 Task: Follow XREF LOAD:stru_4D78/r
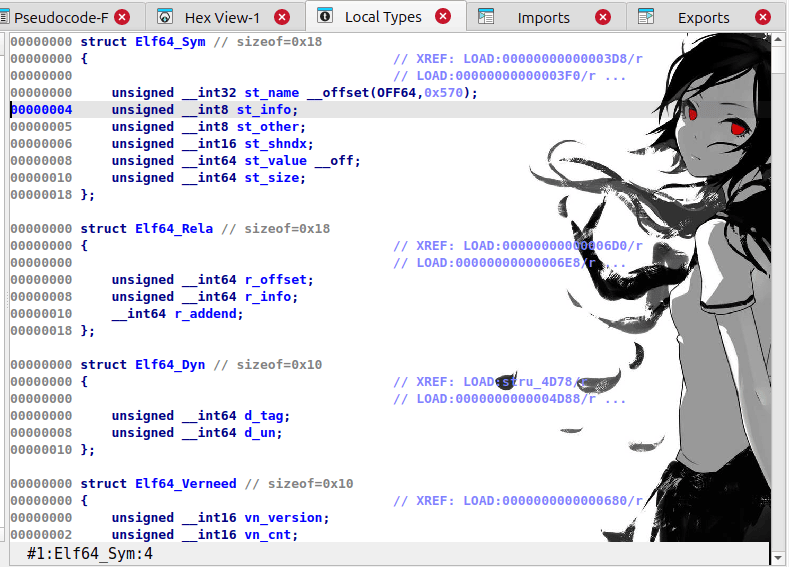525,382
